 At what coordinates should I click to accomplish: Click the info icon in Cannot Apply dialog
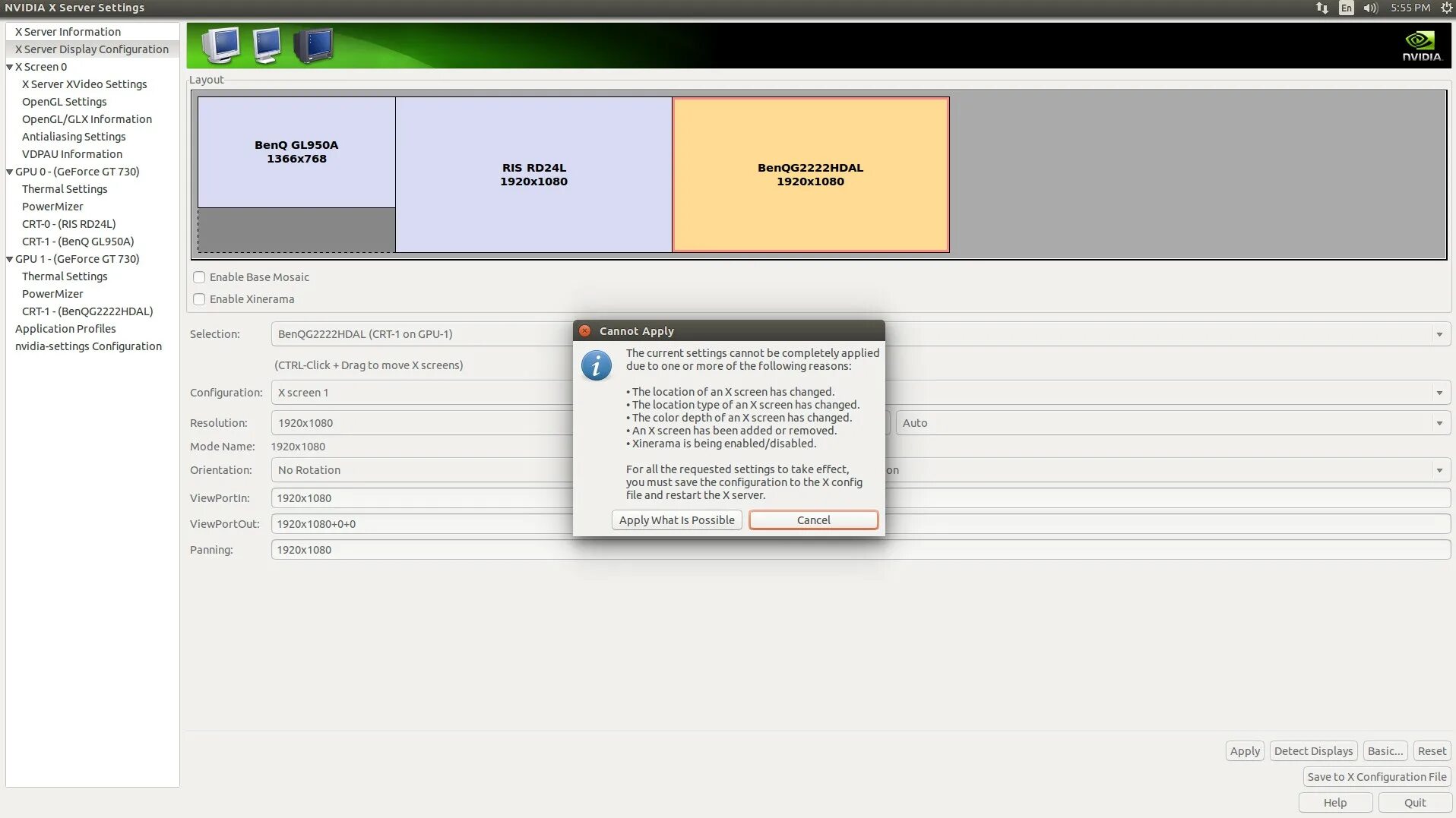click(597, 365)
